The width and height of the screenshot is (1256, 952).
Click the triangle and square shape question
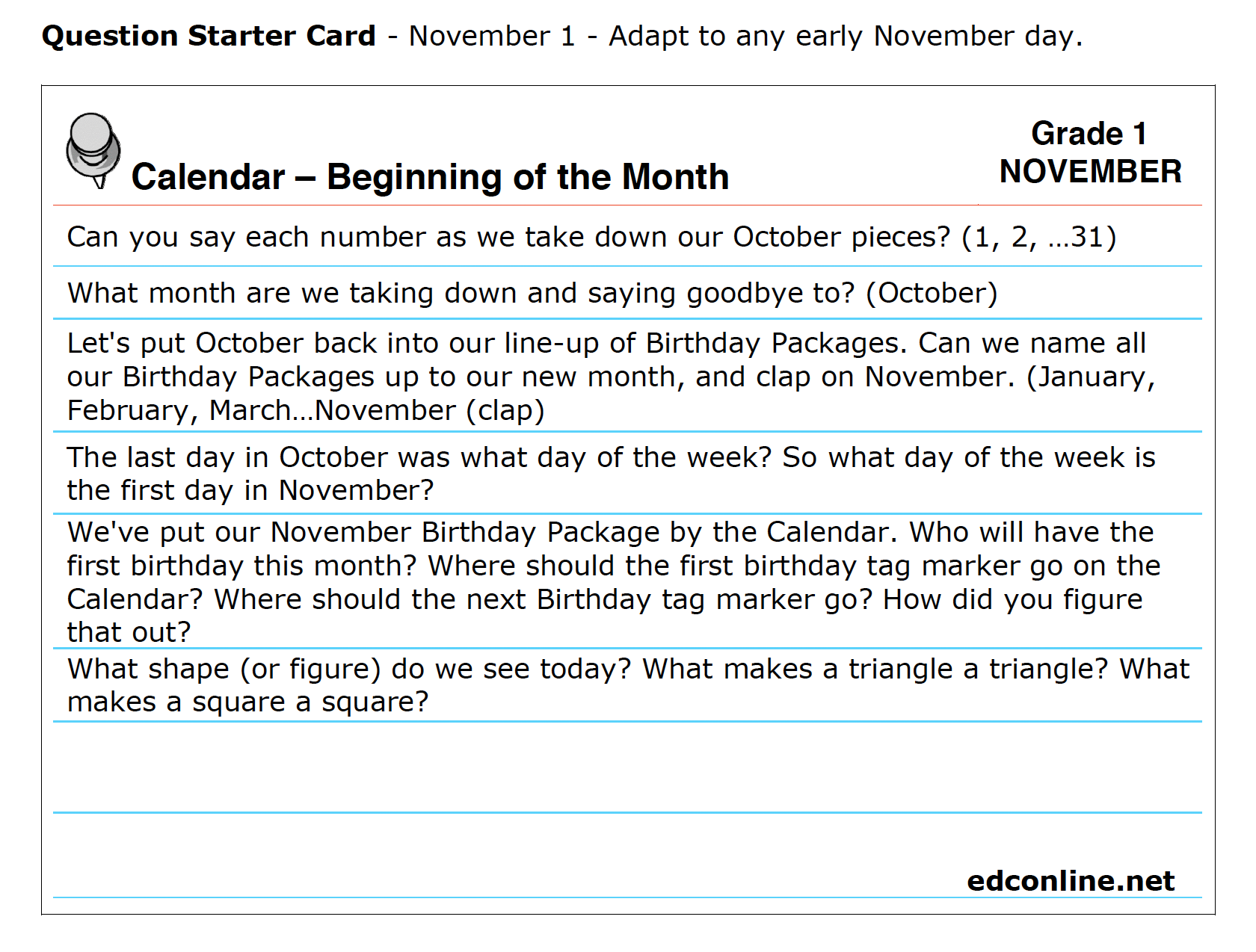coord(627,685)
